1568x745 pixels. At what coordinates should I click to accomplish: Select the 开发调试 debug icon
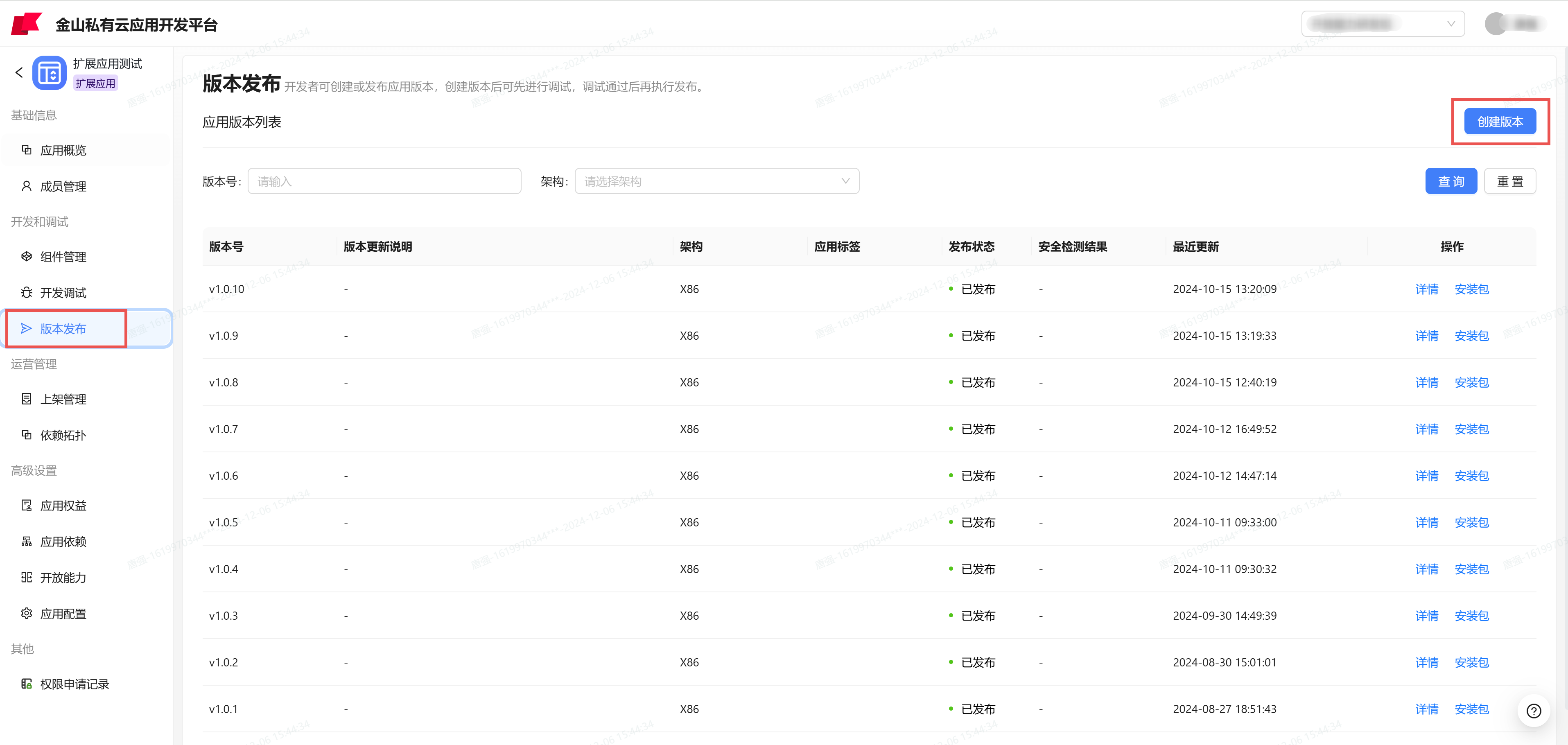pyautogui.click(x=26, y=293)
